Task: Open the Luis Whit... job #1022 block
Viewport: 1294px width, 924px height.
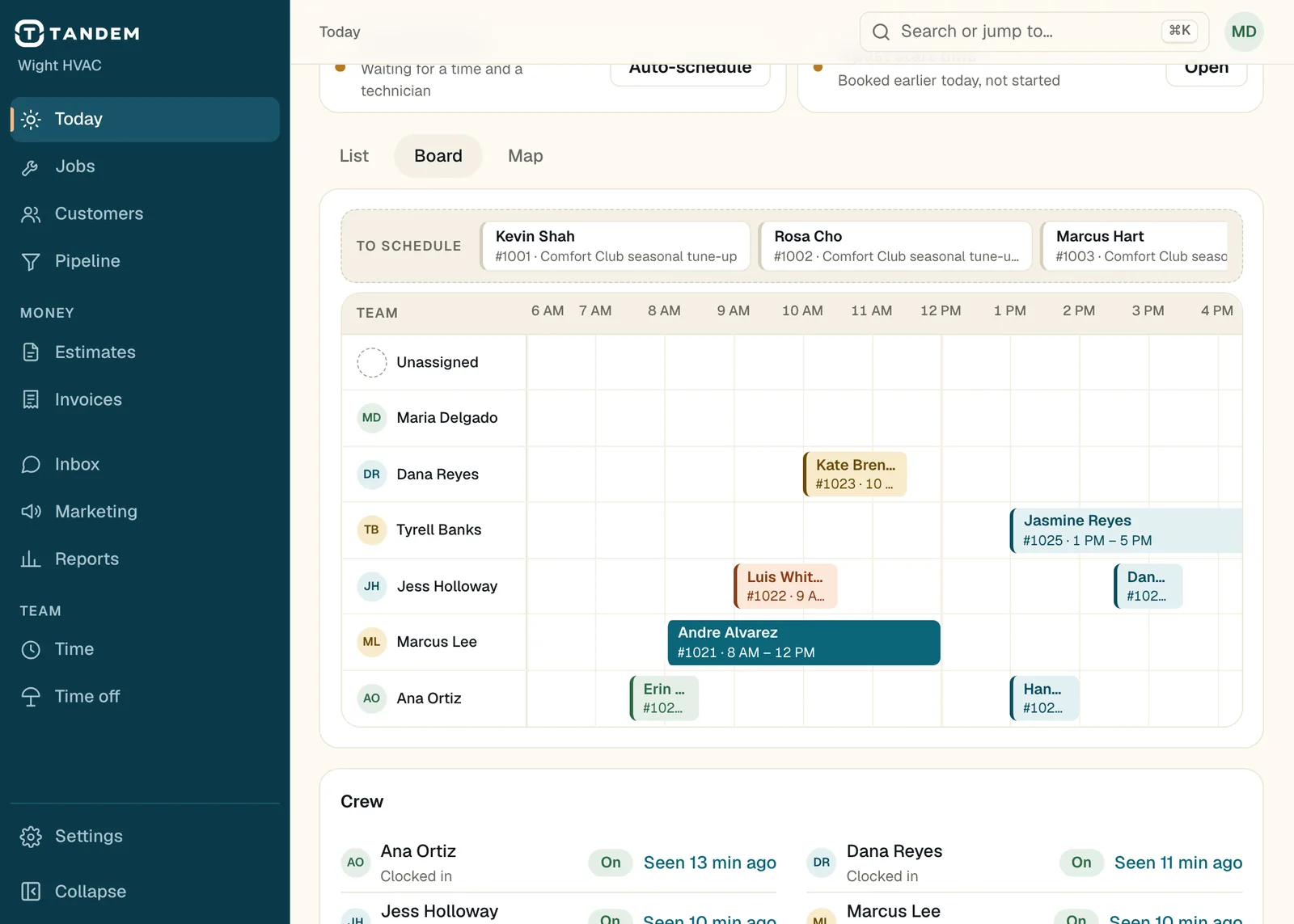Action: tap(785, 586)
